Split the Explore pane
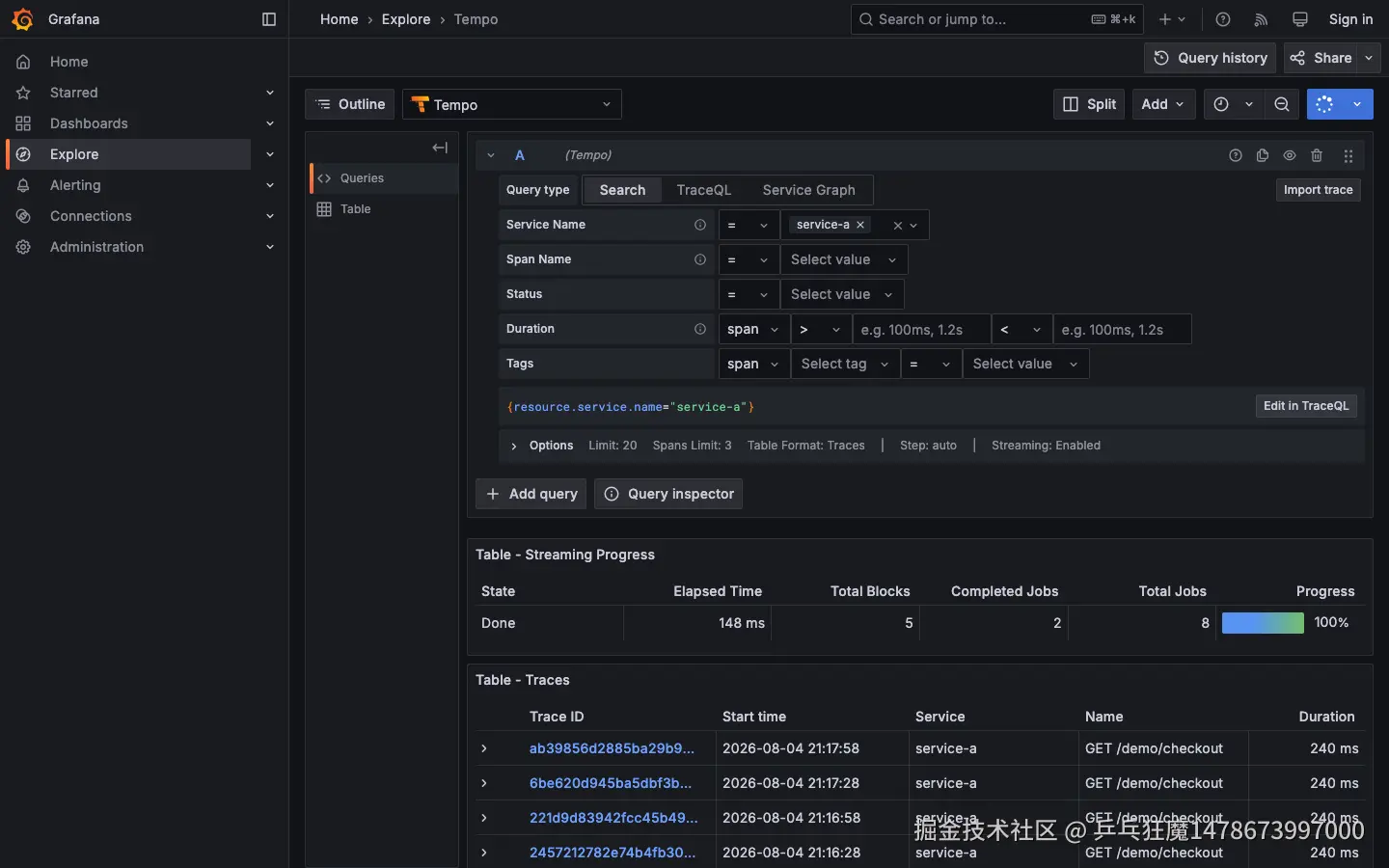 (1089, 104)
